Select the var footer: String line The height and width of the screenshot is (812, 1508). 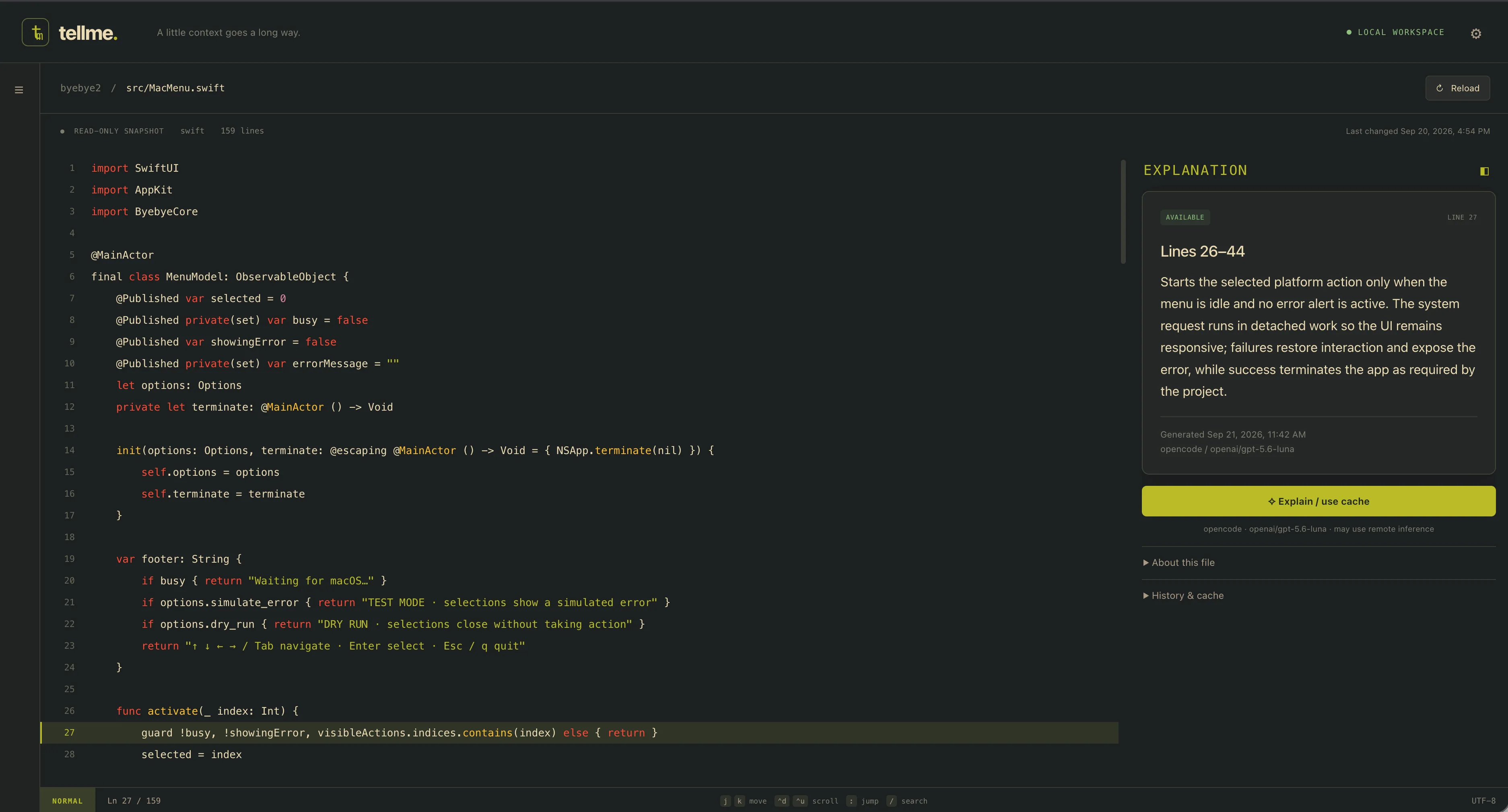(579, 559)
